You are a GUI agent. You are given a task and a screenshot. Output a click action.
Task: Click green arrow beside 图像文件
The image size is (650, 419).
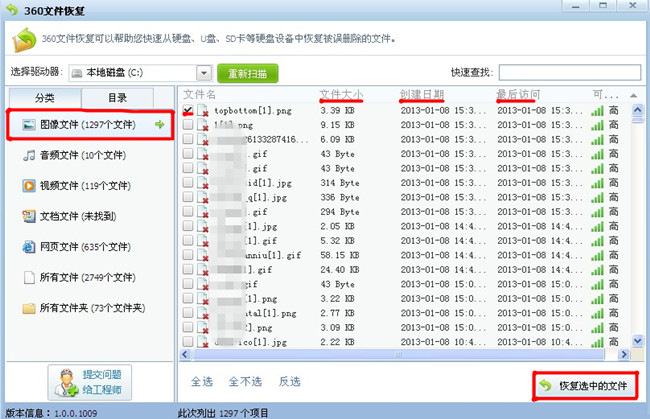pos(160,124)
